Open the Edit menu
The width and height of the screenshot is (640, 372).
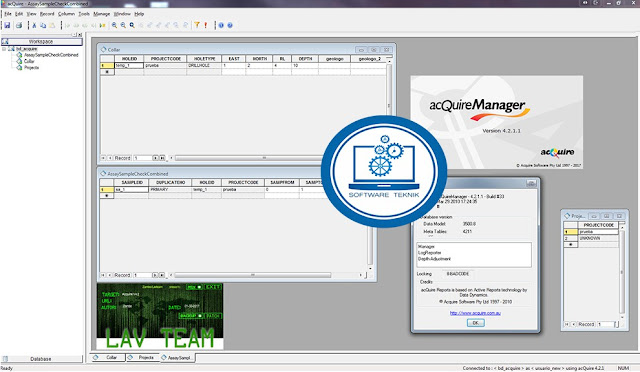19,14
